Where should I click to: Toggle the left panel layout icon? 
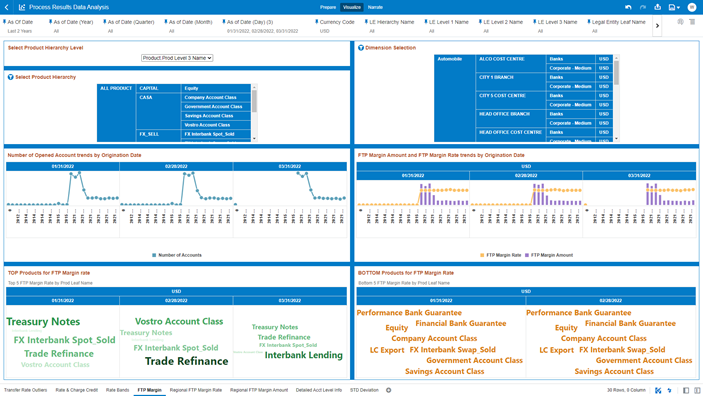686,391
